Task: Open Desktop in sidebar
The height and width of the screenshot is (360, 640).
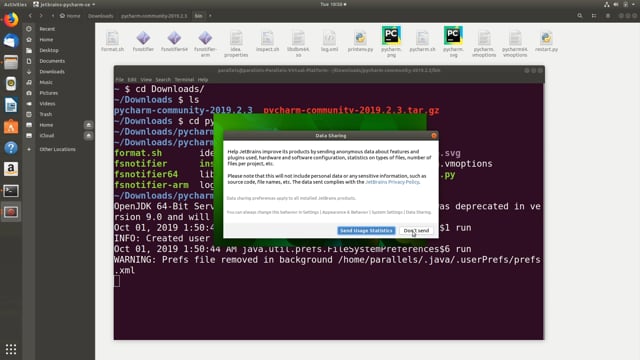Action: (49, 50)
